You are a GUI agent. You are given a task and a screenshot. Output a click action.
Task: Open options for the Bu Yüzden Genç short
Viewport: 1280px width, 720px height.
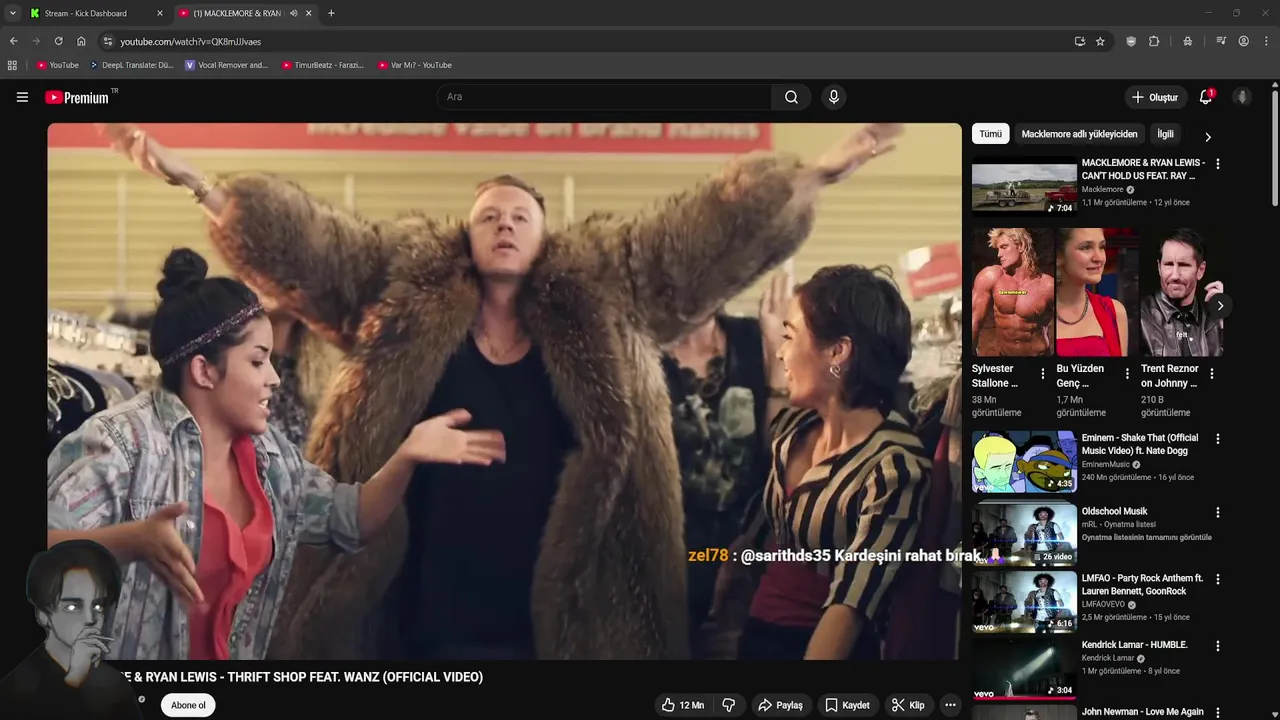[x=1127, y=374]
